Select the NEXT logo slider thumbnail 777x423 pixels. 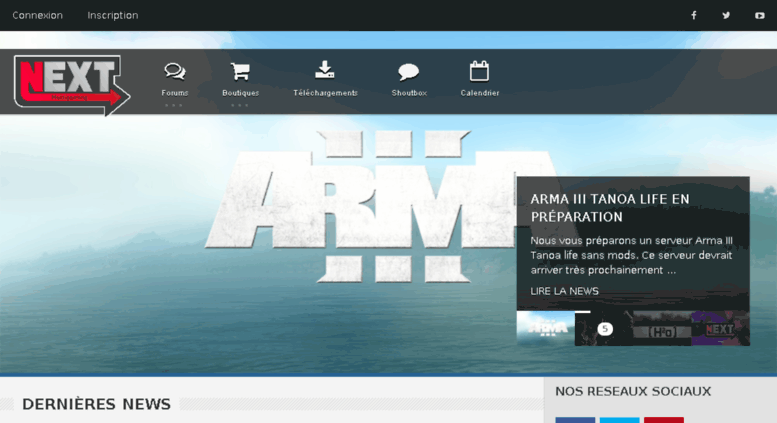pyautogui.click(x=721, y=328)
